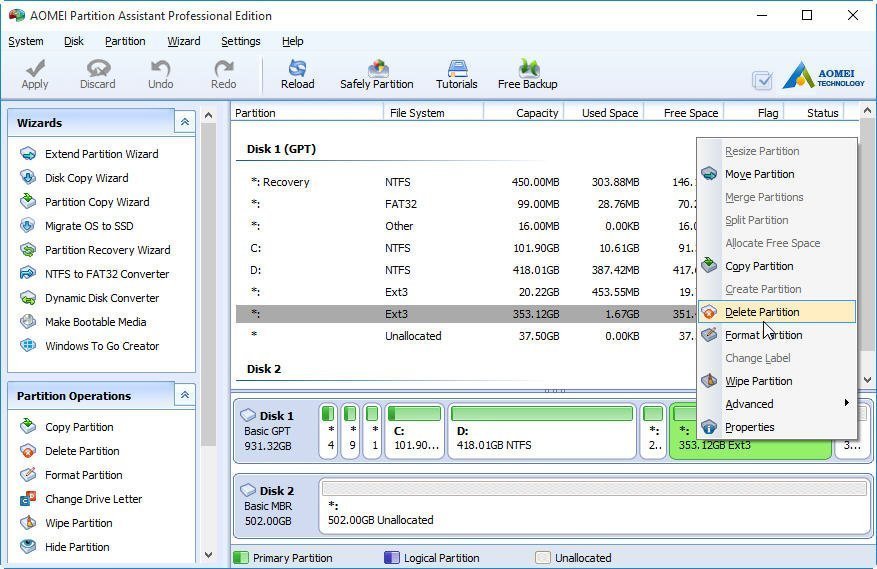Screen dimensions: 877x569
Task: Click the Free Space column header
Action: pos(684,113)
